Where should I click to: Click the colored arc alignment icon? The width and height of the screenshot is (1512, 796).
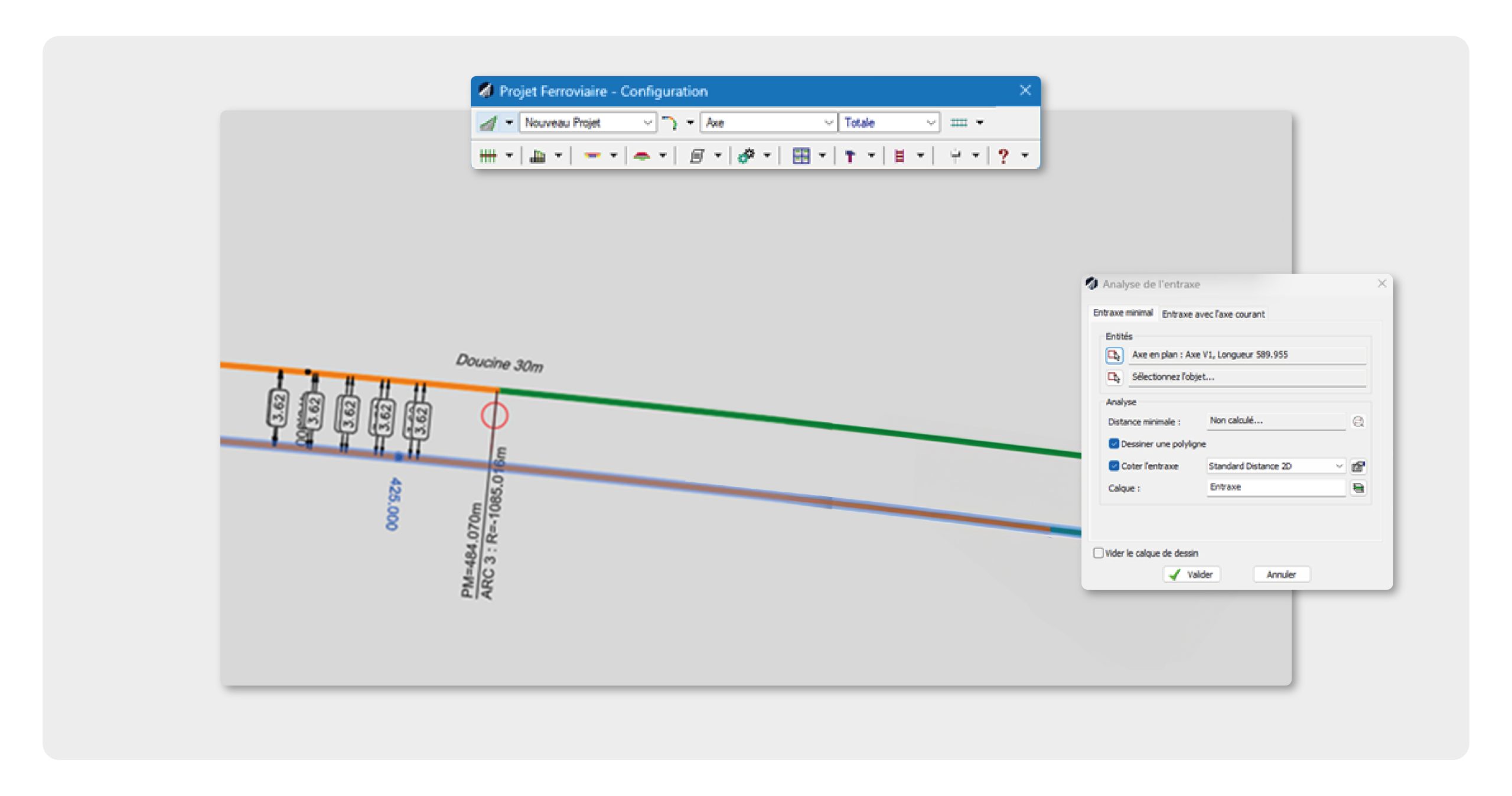click(669, 123)
